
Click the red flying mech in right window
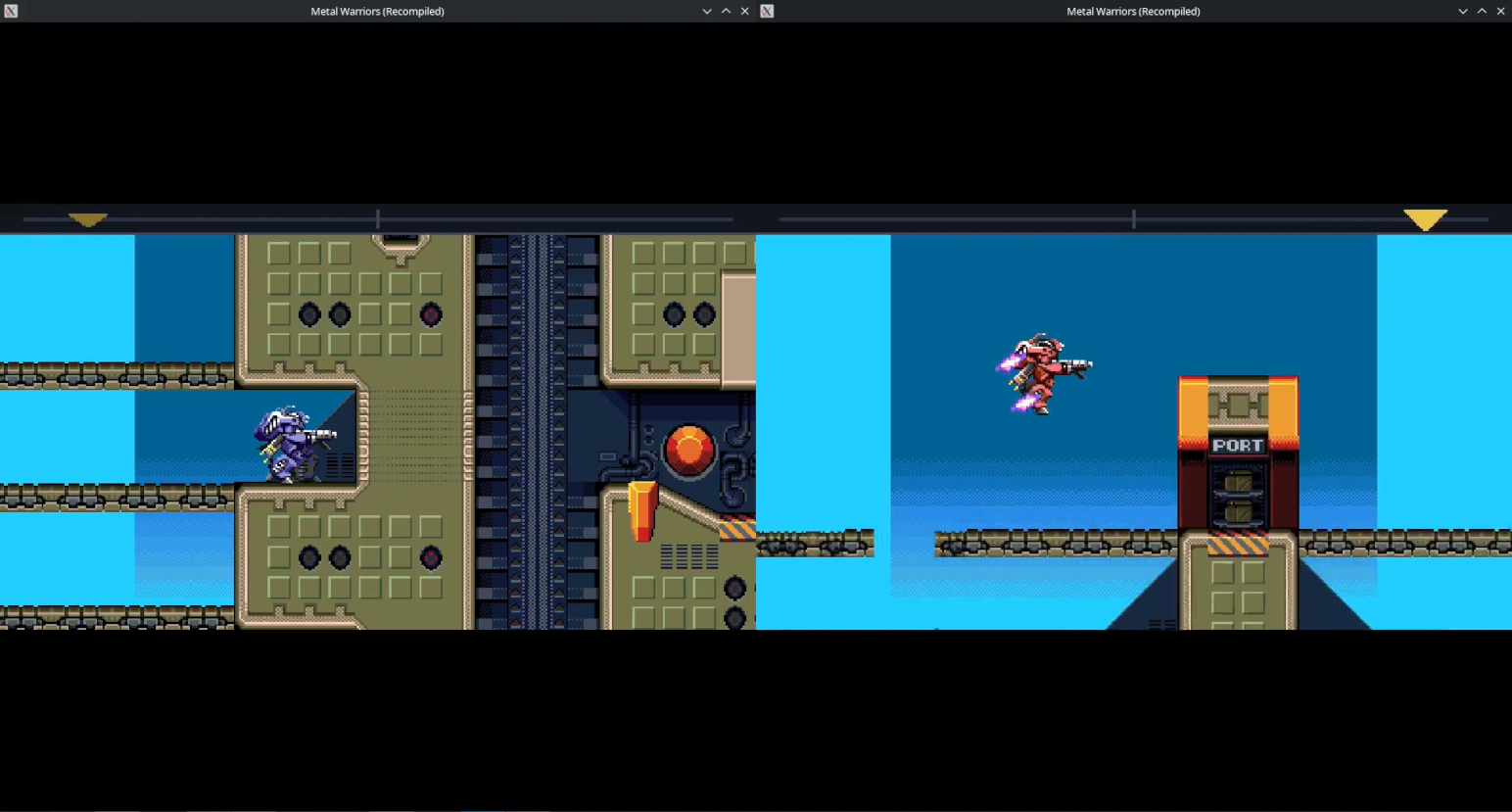pyautogui.click(x=1044, y=373)
